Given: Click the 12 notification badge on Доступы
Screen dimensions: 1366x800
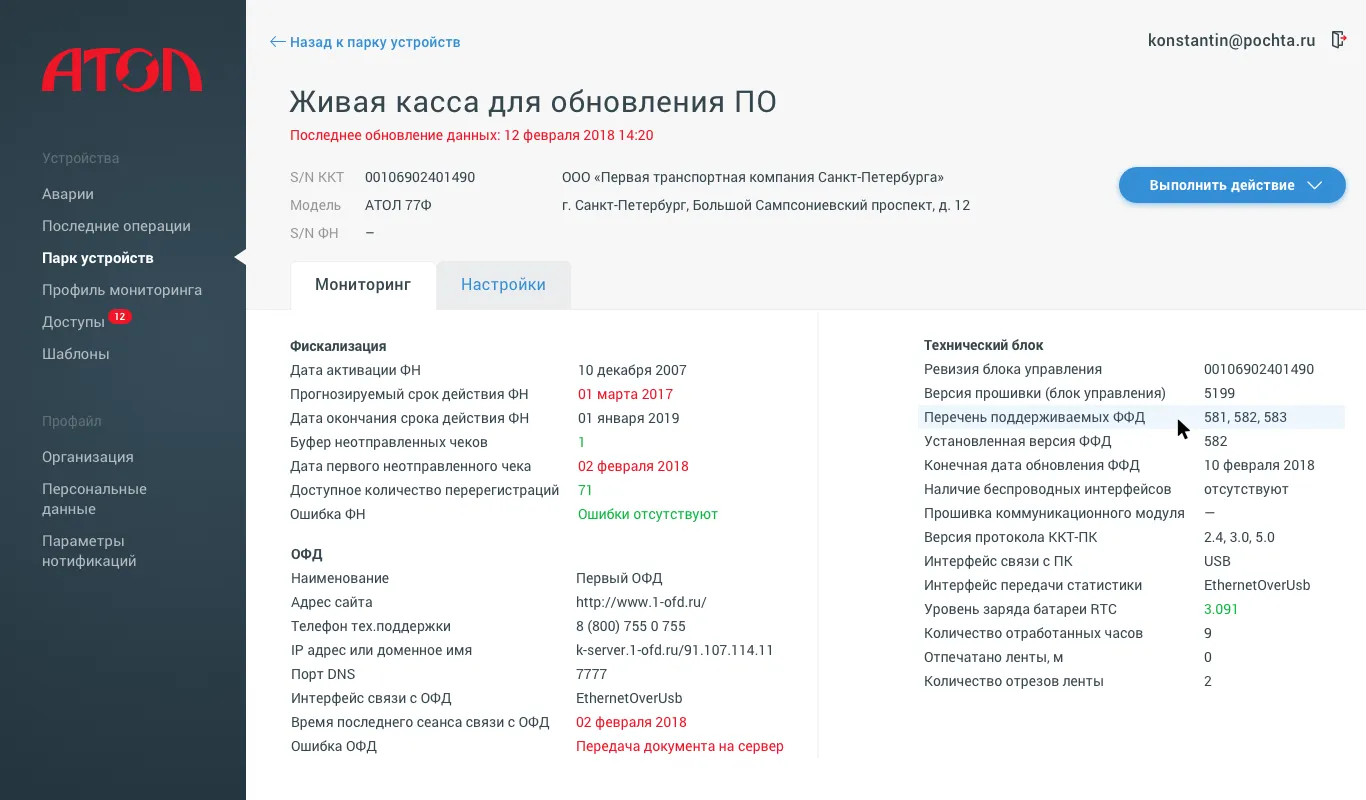Looking at the screenshot, I should [x=120, y=317].
